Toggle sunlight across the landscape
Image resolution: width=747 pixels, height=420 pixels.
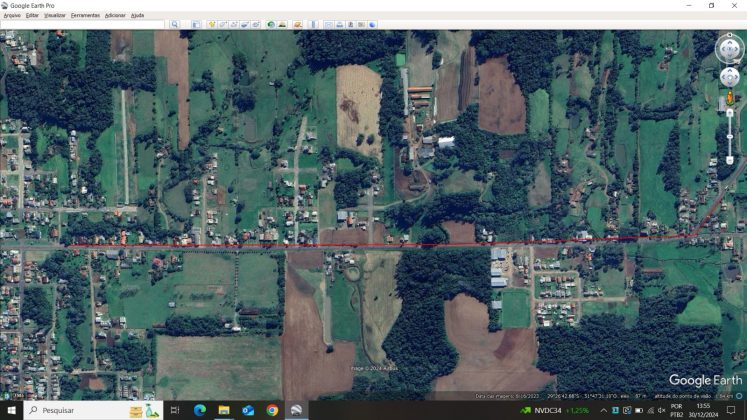tap(282, 24)
